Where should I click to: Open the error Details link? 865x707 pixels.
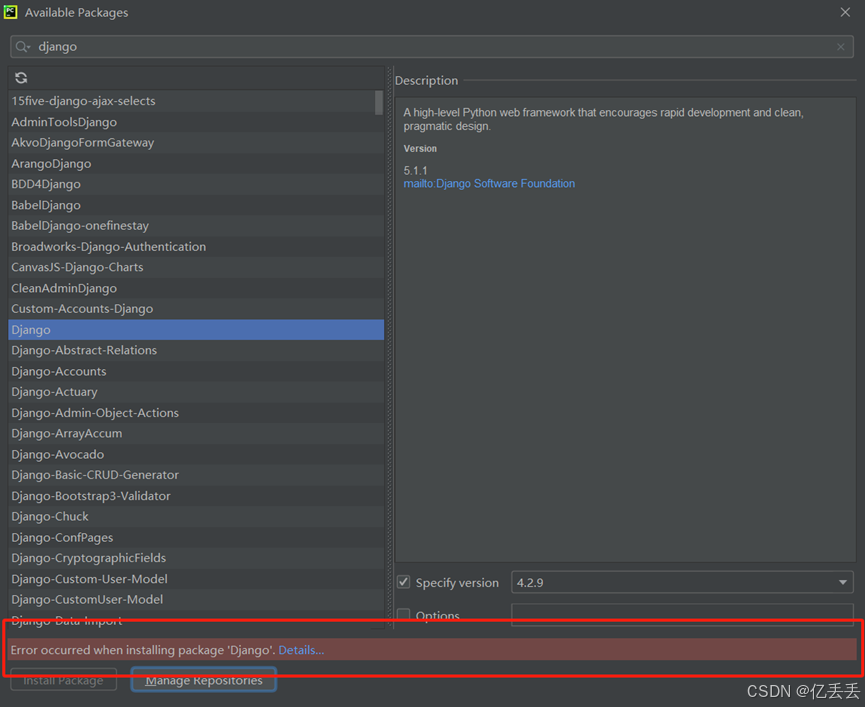tap(301, 650)
